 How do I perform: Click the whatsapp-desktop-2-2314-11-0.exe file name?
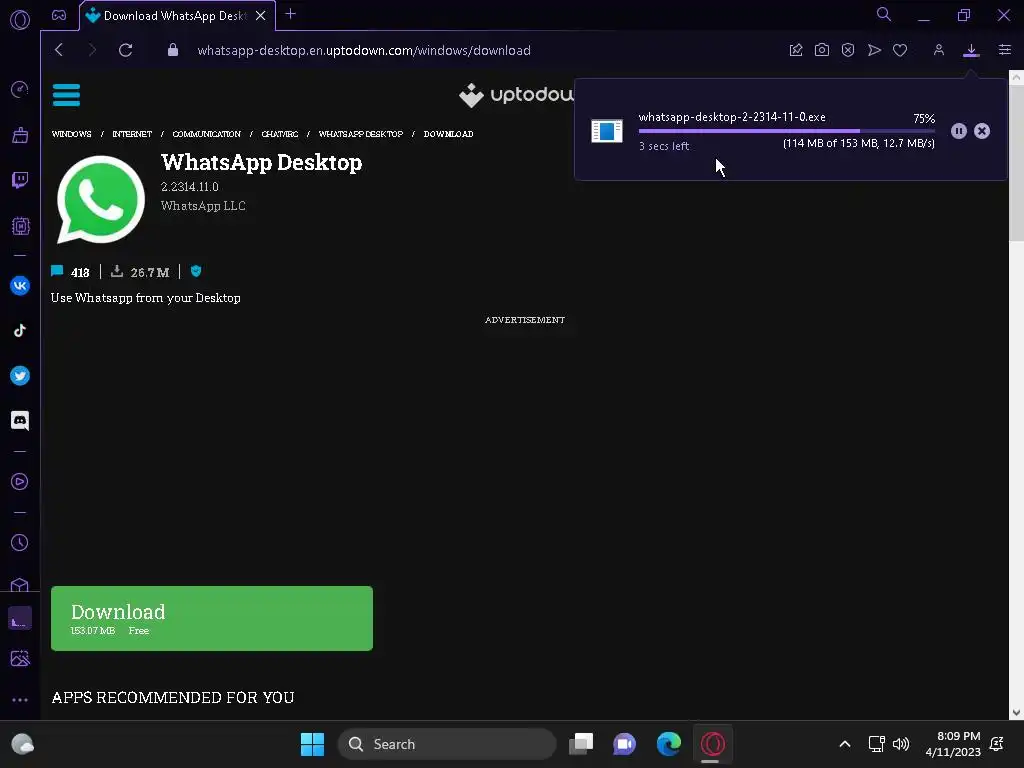[731, 117]
